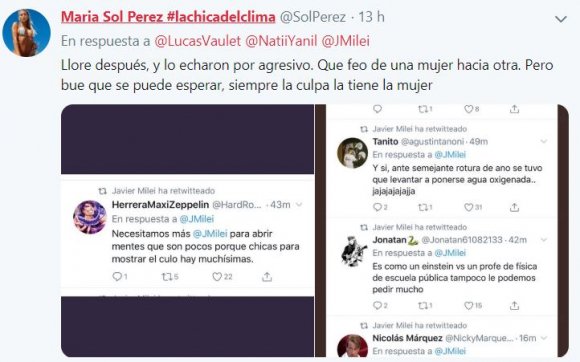Expand options chevron on Jonatan tweet
The height and width of the screenshot is (362, 580).
tap(544, 240)
